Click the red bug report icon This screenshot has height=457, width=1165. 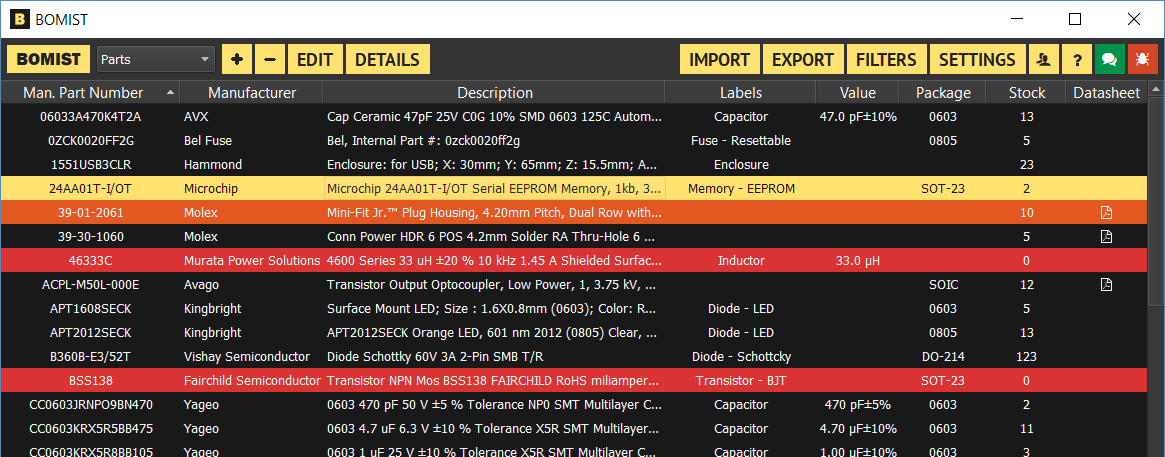1143,59
